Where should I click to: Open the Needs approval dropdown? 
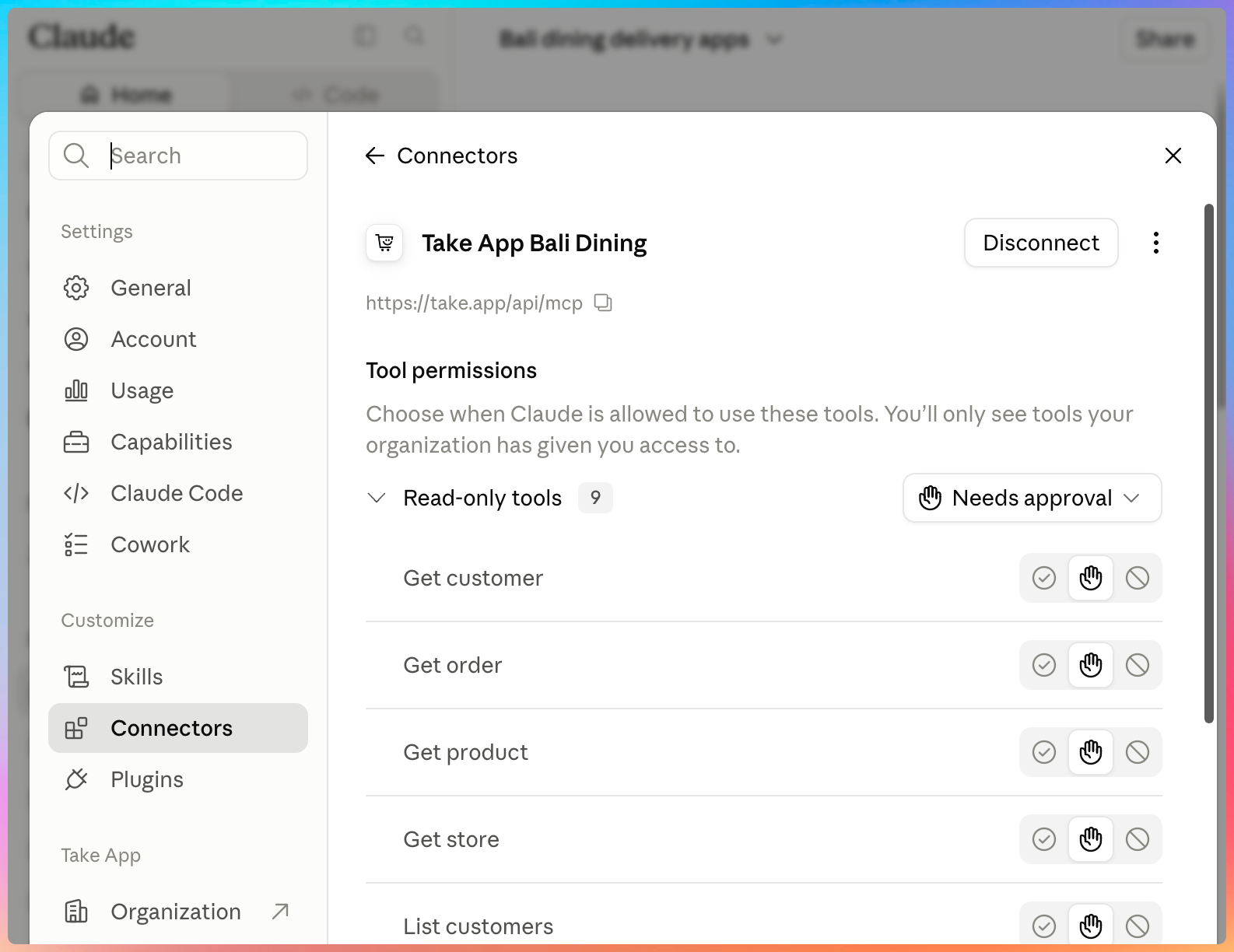point(1032,498)
